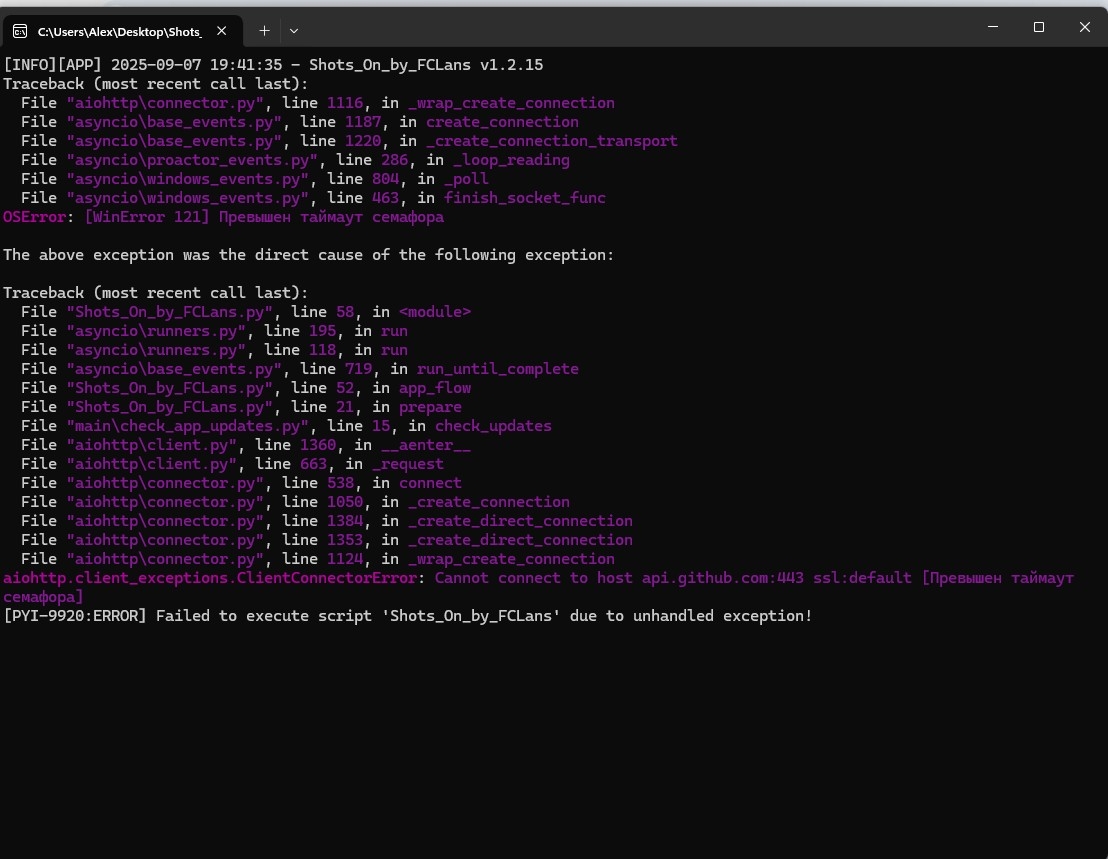
Task: Click the check_updates function name
Action: (493, 426)
